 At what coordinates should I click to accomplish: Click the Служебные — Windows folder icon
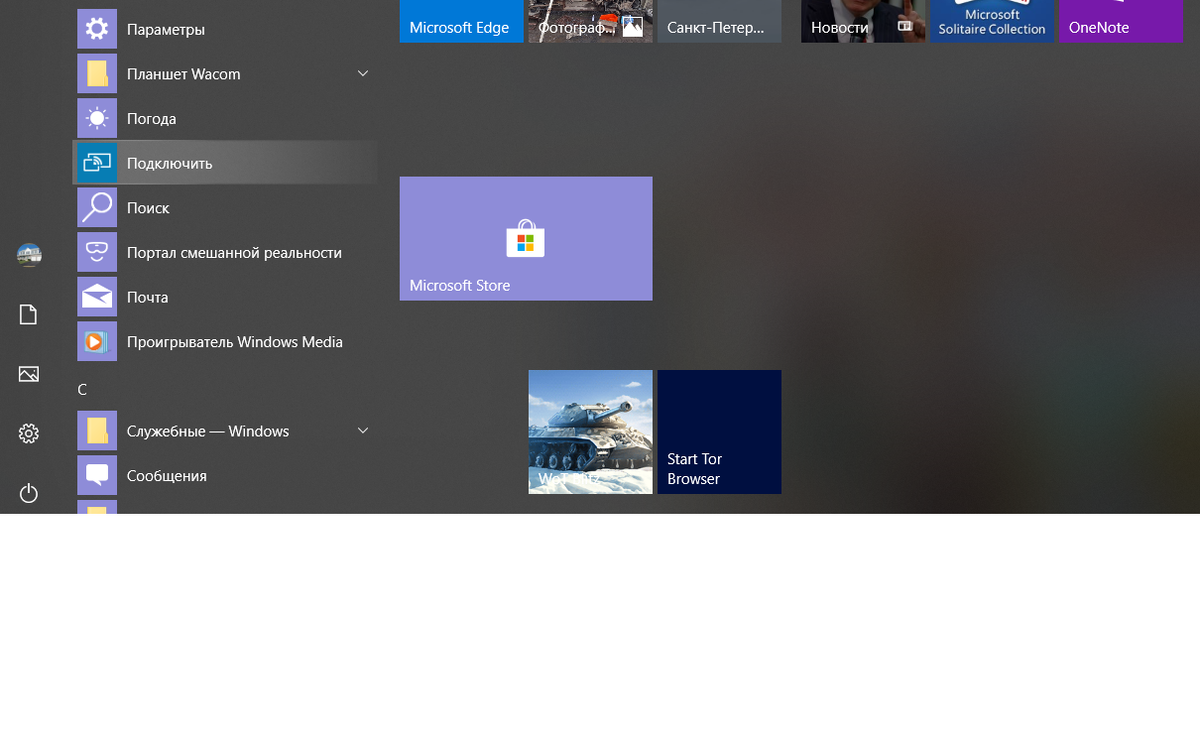coord(97,431)
